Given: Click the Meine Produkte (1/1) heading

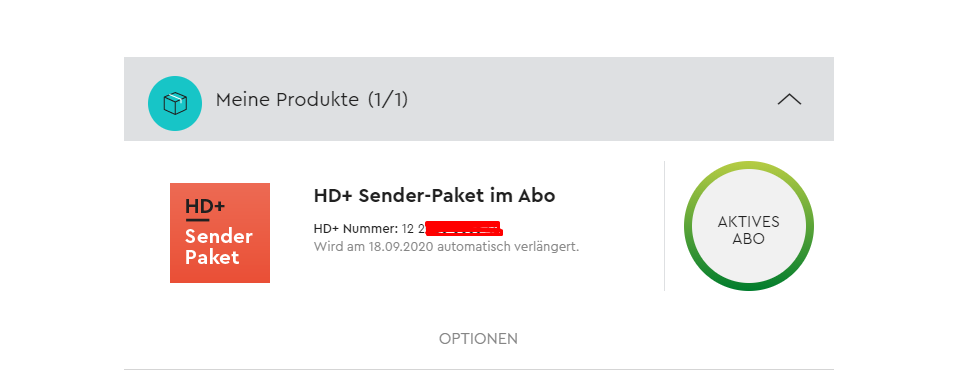Looking at the screenshot, I should [312, 99].
